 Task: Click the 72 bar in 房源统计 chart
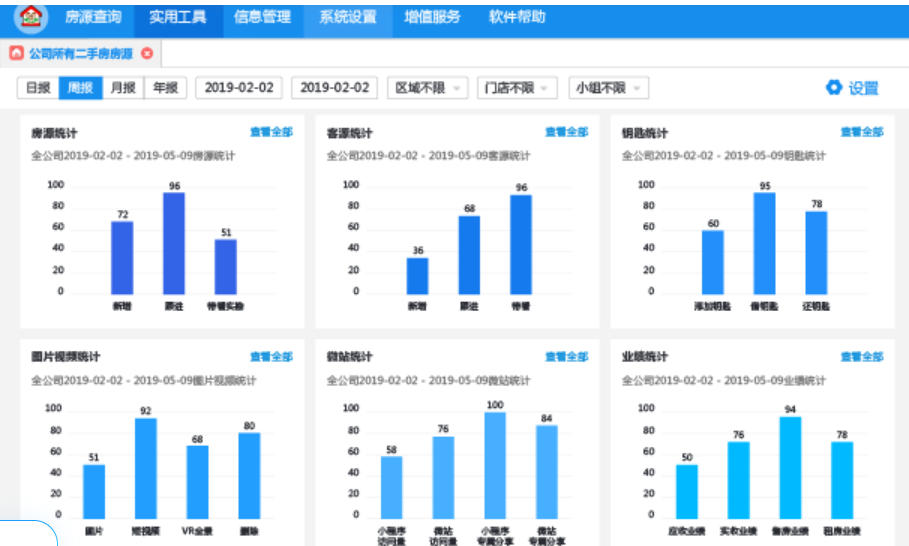pyautogui.click(x=122, y=258)
